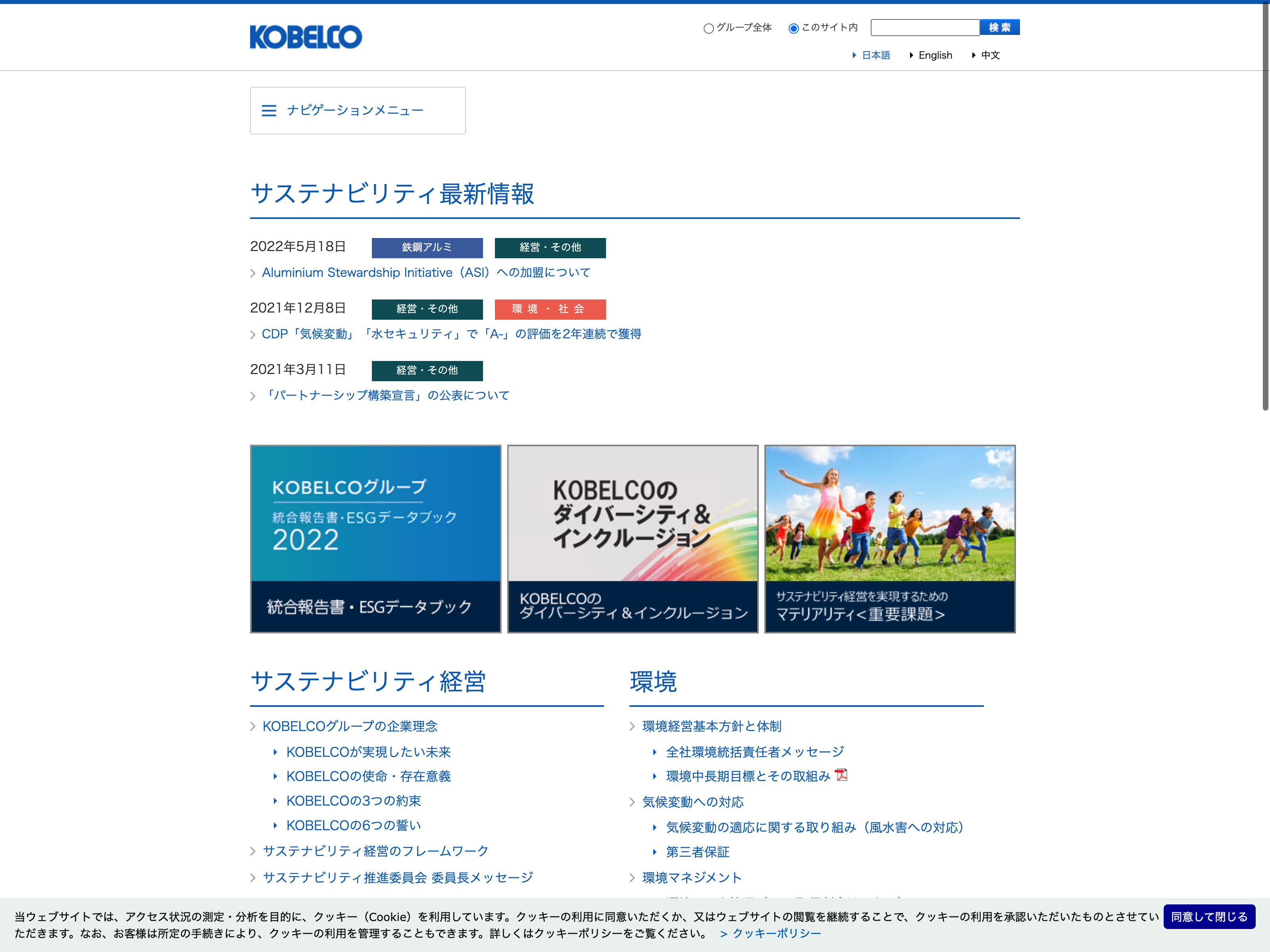Click the KOBELCO logo
Viewport: 1270px width, 952px height.
306,37
